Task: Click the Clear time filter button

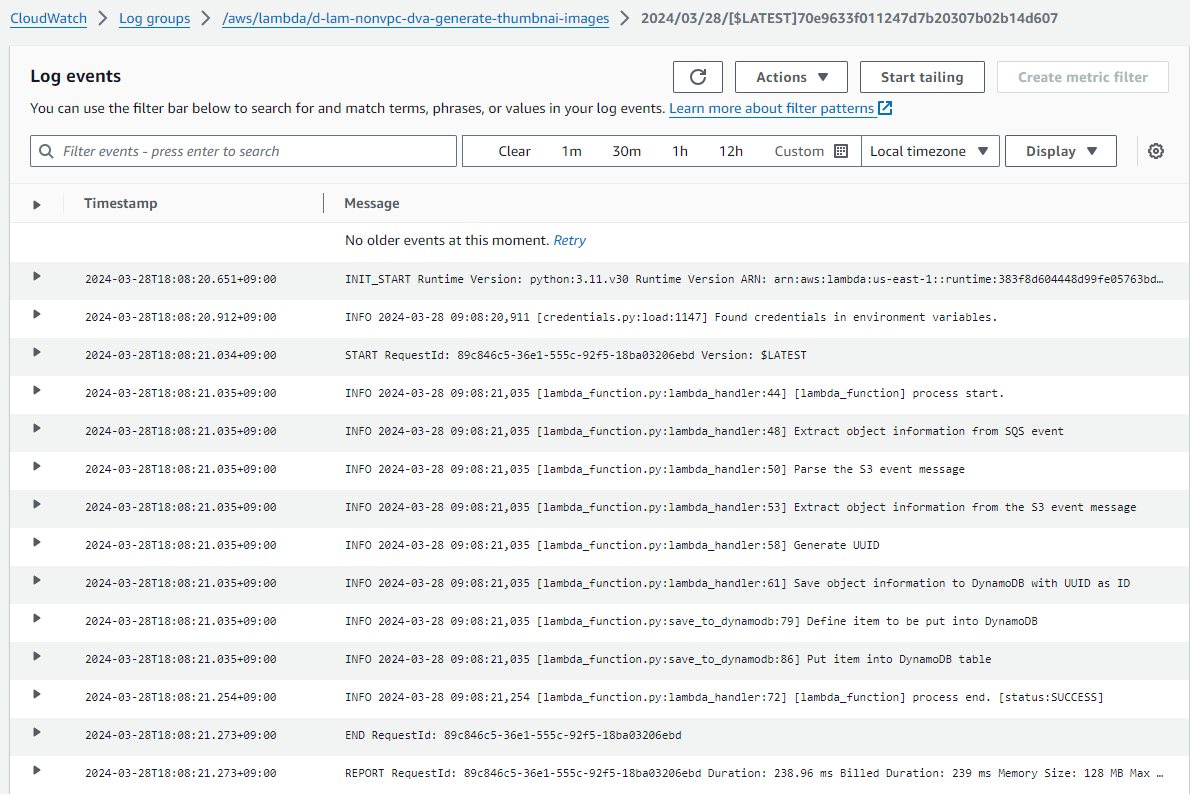Action: pos(514,151)
